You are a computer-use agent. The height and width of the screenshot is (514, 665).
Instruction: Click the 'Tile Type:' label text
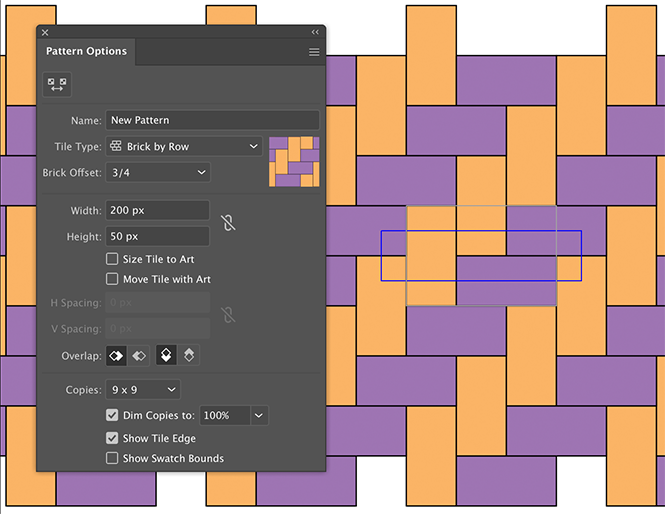point(78,147)
